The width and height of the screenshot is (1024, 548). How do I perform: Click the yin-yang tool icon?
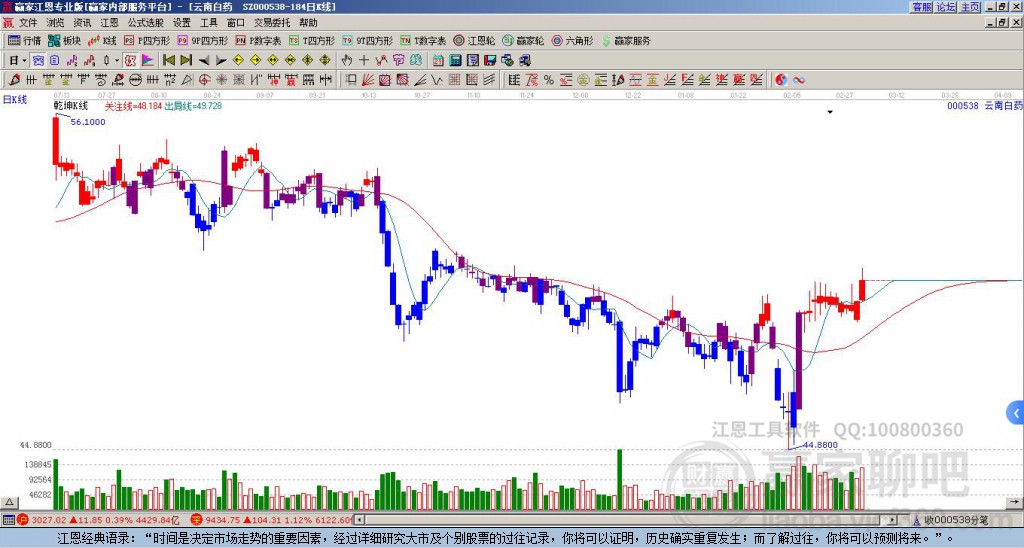click(x=781, y=80)
